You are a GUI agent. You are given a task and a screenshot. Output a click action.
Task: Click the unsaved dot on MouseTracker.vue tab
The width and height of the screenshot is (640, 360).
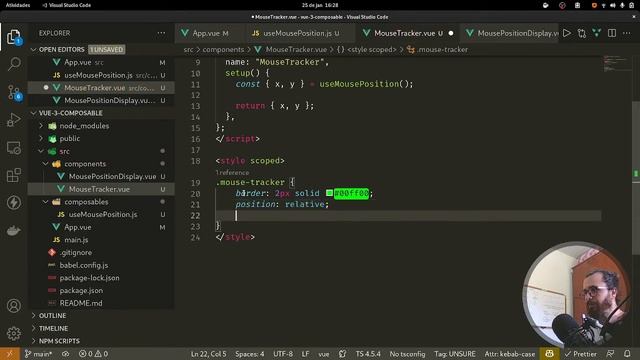451,33
